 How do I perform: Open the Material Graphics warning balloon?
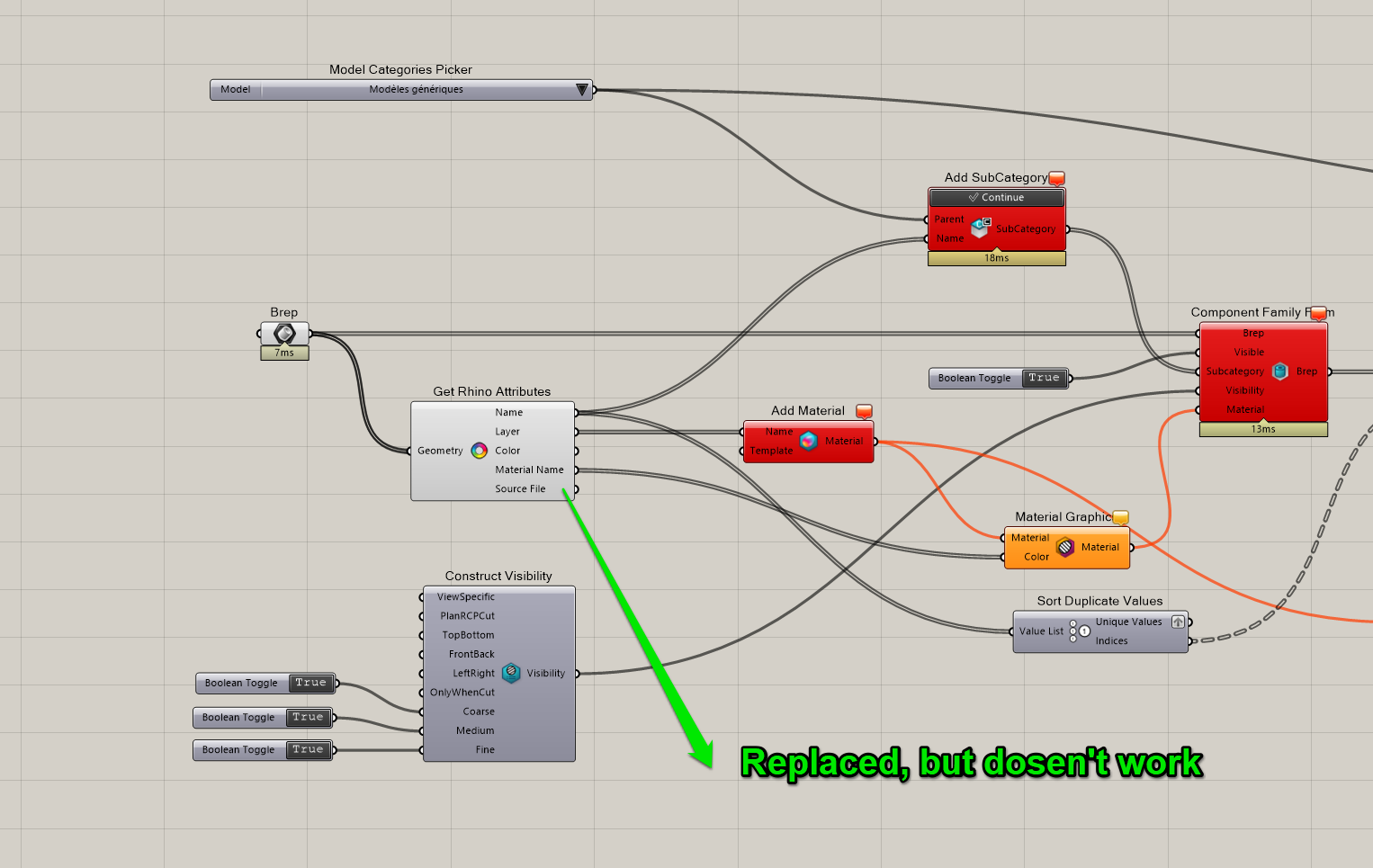click(1120, 517)
